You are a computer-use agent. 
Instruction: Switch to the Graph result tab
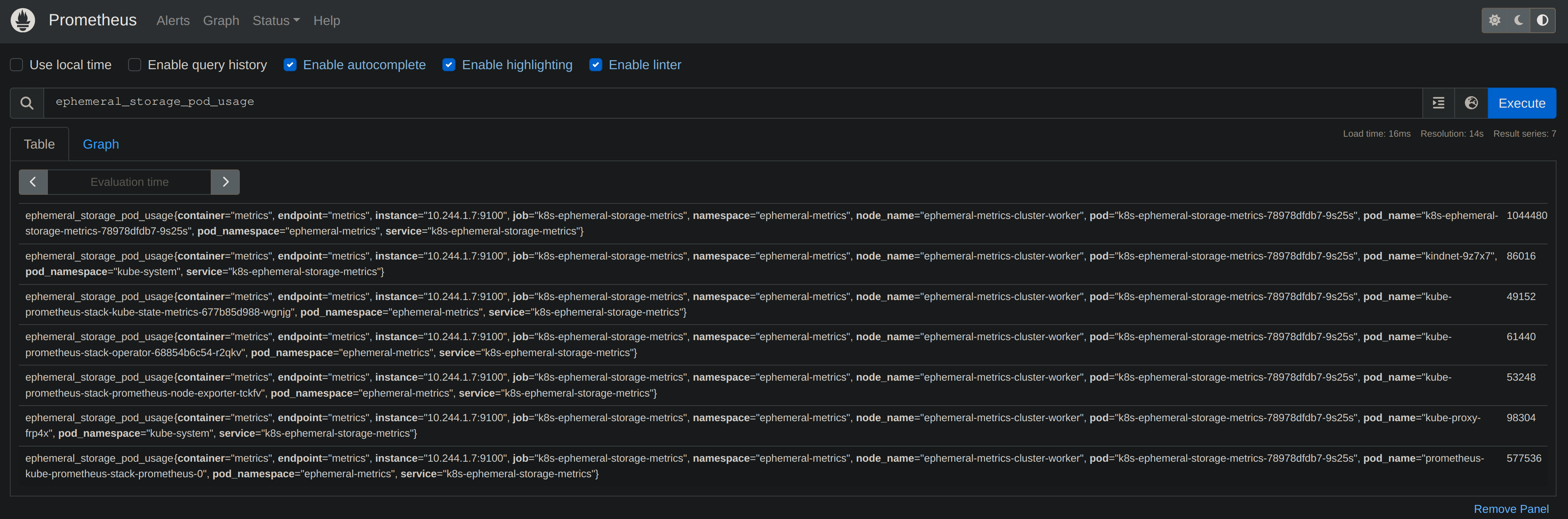click(x=101, y=144)
